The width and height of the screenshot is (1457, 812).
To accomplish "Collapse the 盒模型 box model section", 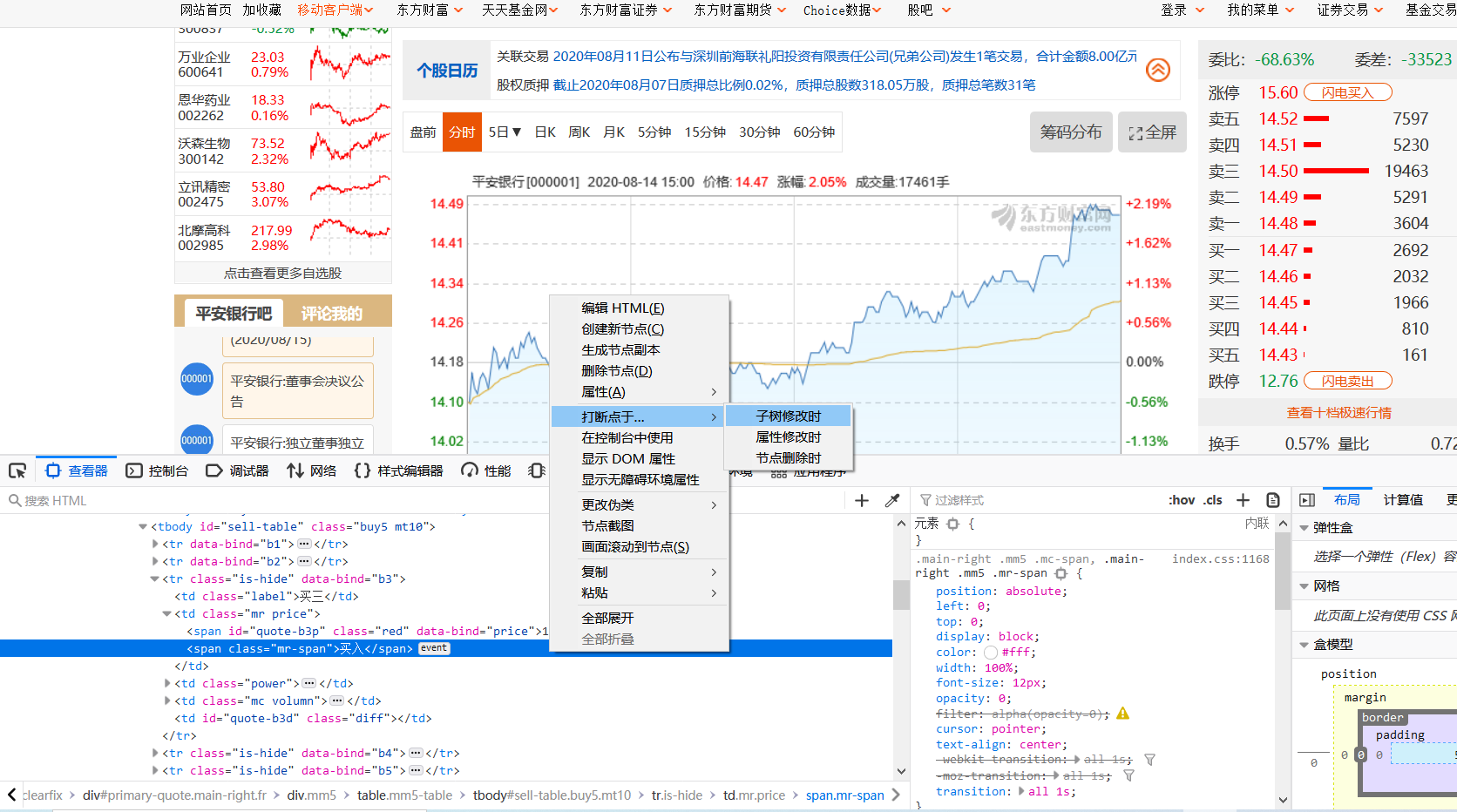I will 1305,645.
